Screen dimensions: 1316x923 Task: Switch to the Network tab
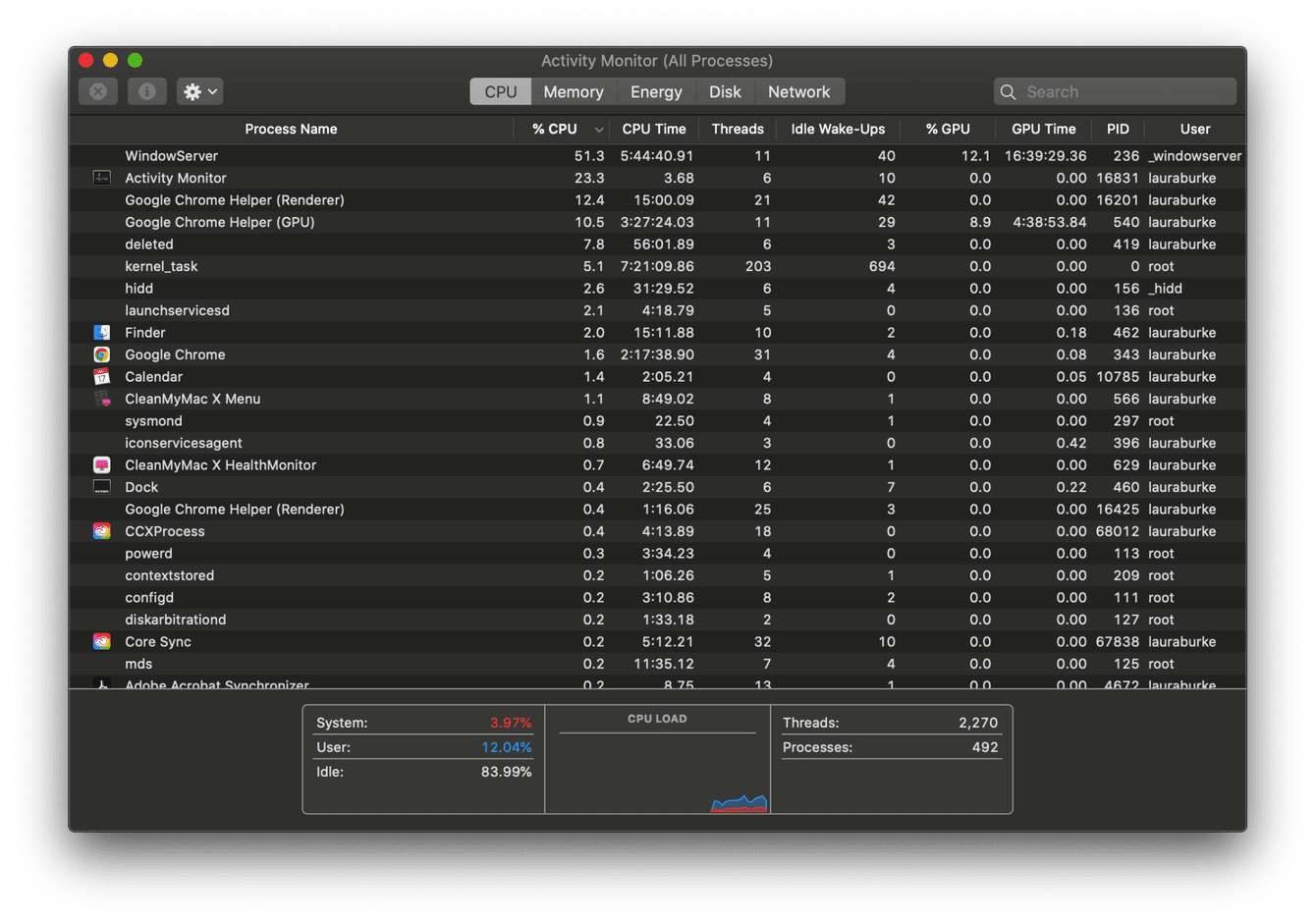tap(799, 91)
